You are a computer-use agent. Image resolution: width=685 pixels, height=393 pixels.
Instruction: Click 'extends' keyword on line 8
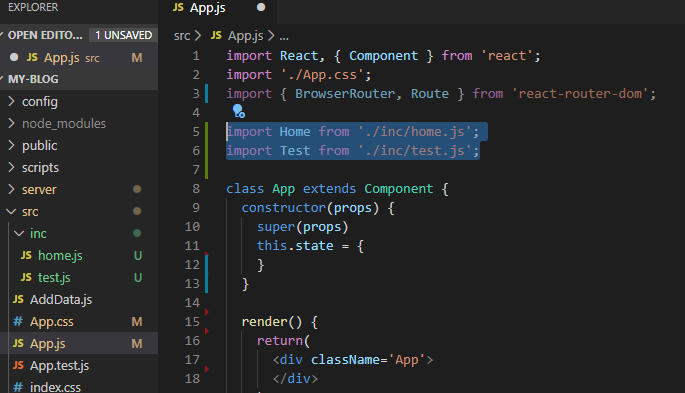click(x=329, y=189)
